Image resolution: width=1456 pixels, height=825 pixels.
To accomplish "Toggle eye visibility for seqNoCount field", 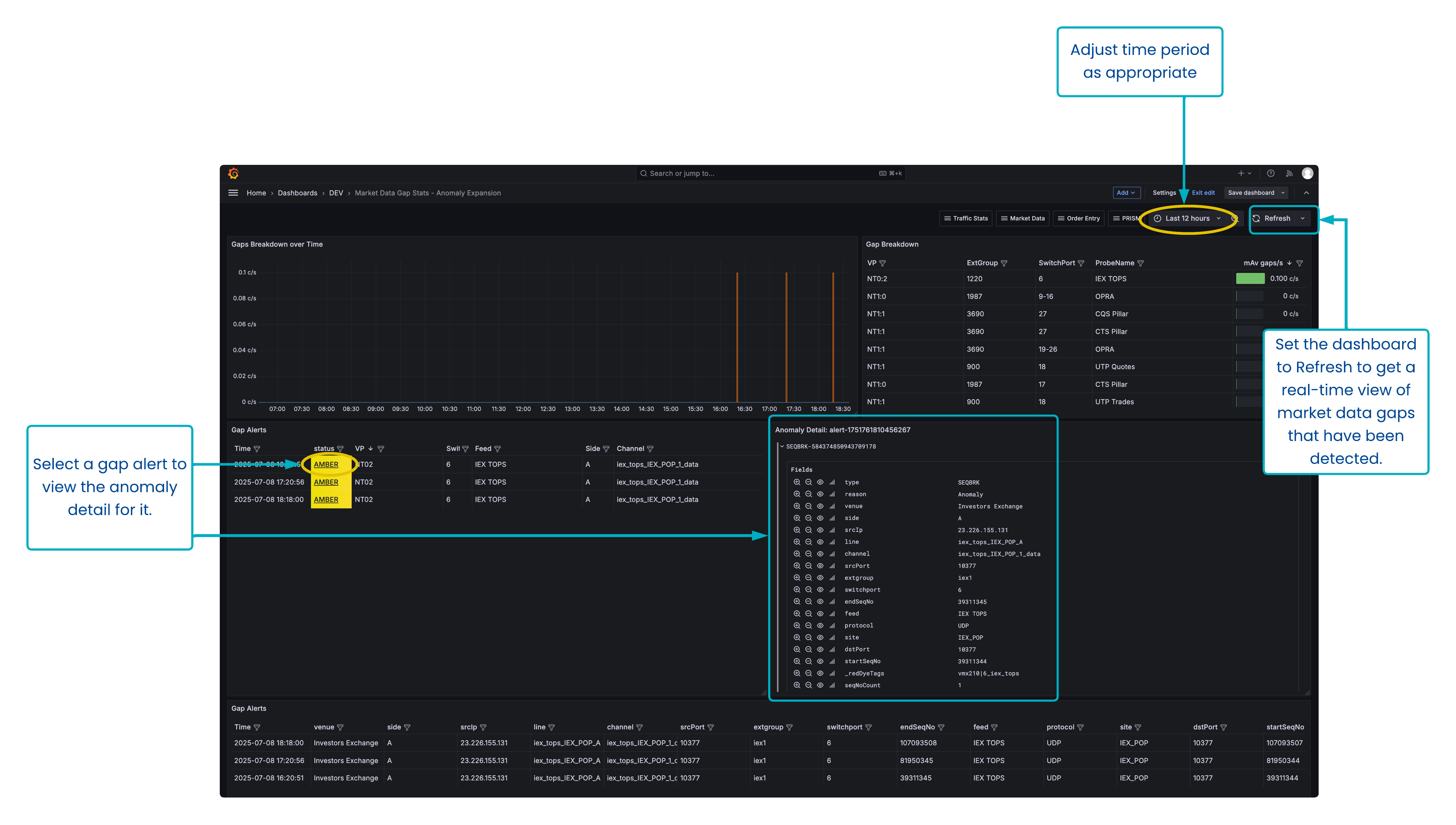I will click(x=820, y=685).
